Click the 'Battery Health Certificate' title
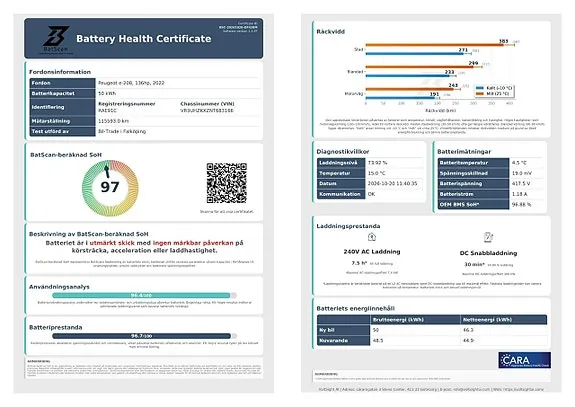 click(x=144, y=38)
